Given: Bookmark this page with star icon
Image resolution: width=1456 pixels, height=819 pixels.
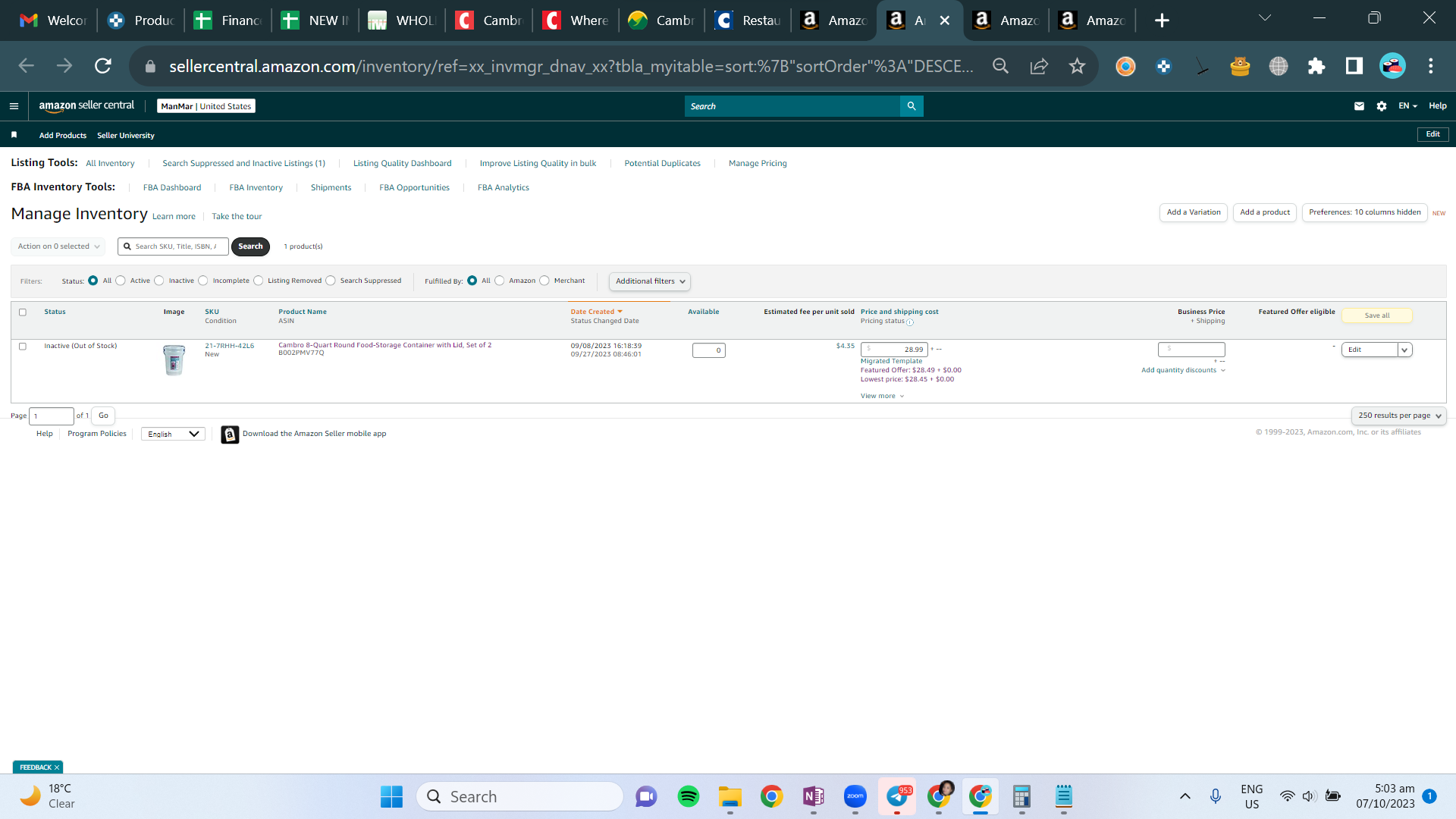Looking at the screenshot, I should 1077,66.
